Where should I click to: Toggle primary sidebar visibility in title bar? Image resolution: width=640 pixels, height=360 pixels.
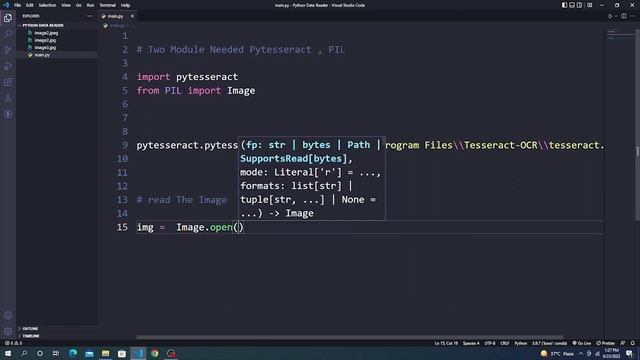click(564, 5)
